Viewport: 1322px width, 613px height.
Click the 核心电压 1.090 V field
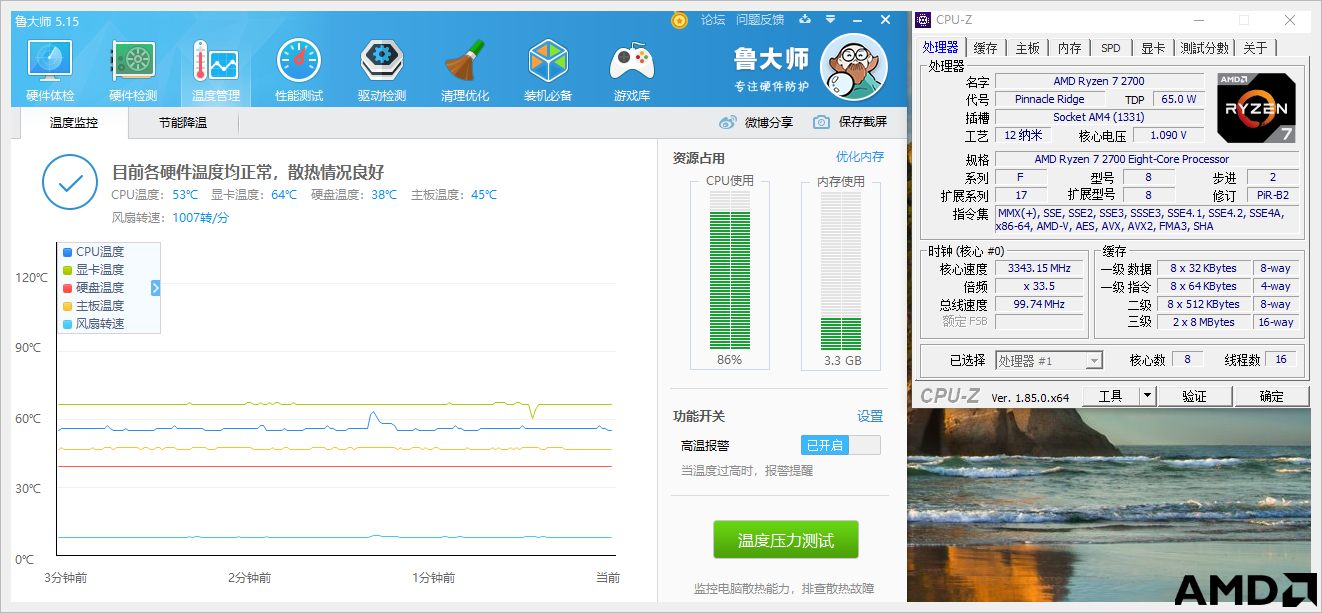[1168, 135]
